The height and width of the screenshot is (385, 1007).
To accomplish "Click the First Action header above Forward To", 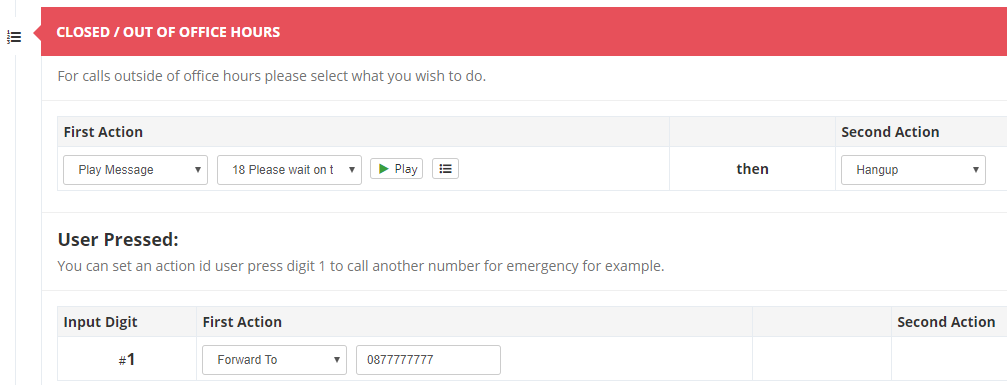I will pos(242,322).
